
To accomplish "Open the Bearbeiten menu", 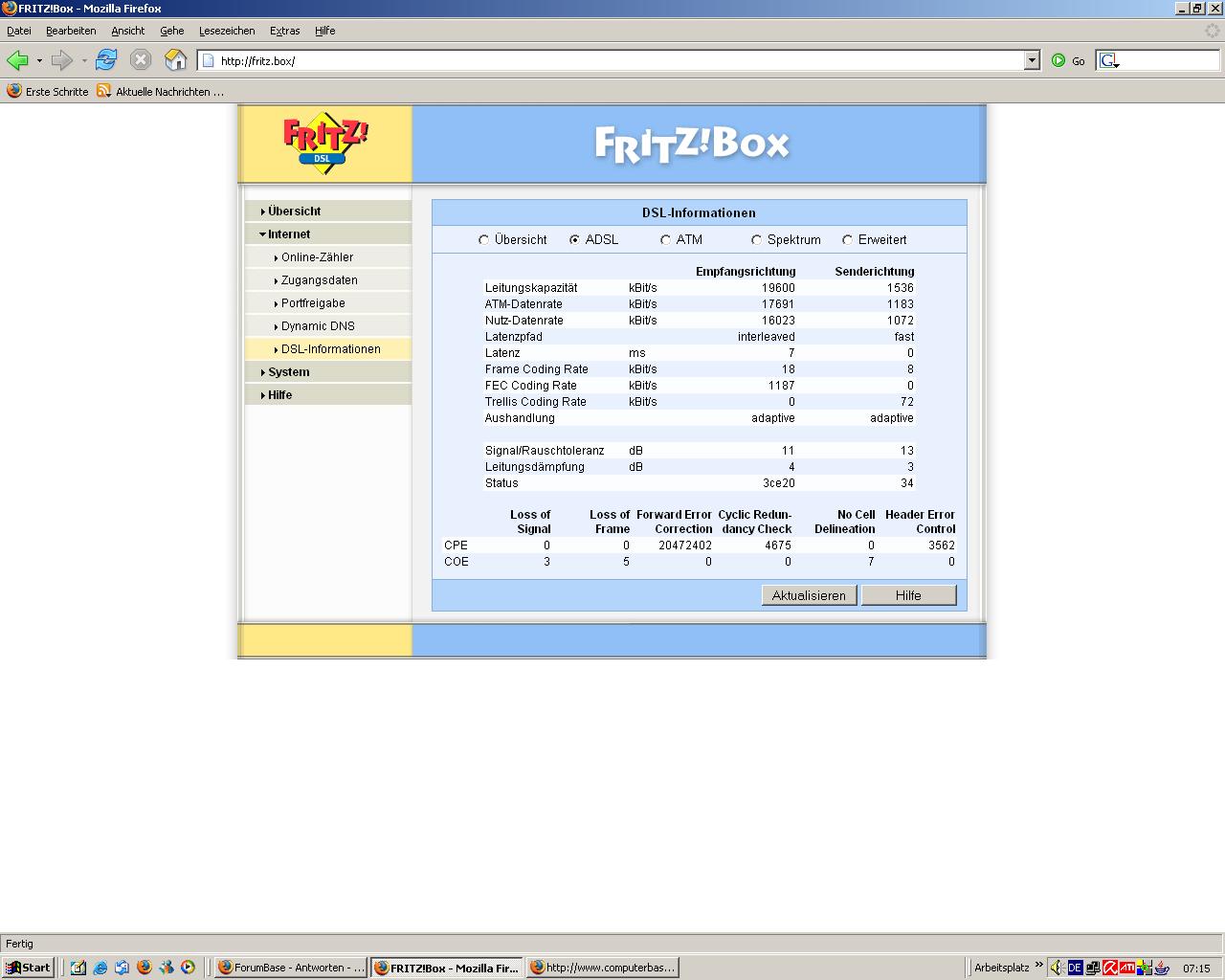I will (x=71, y=31).
